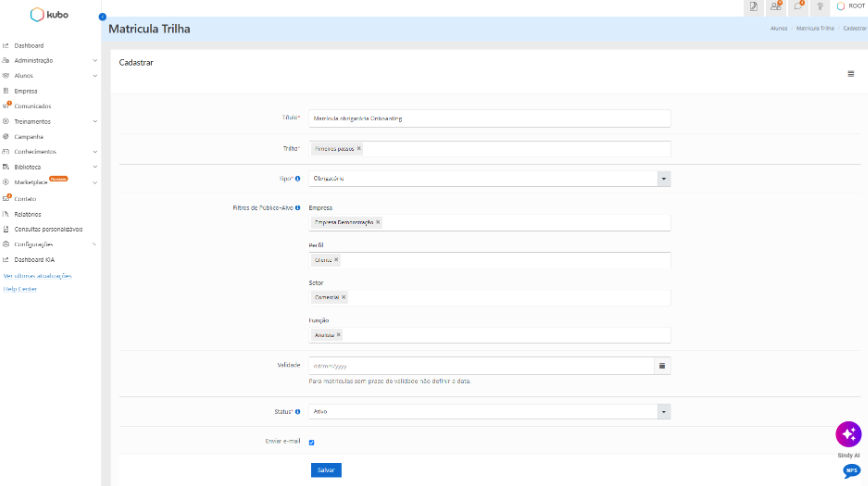The height and width of the screenshot is (486, 868).
Task: Go to Relatórios in the sidebar
Action: [28, 214]
